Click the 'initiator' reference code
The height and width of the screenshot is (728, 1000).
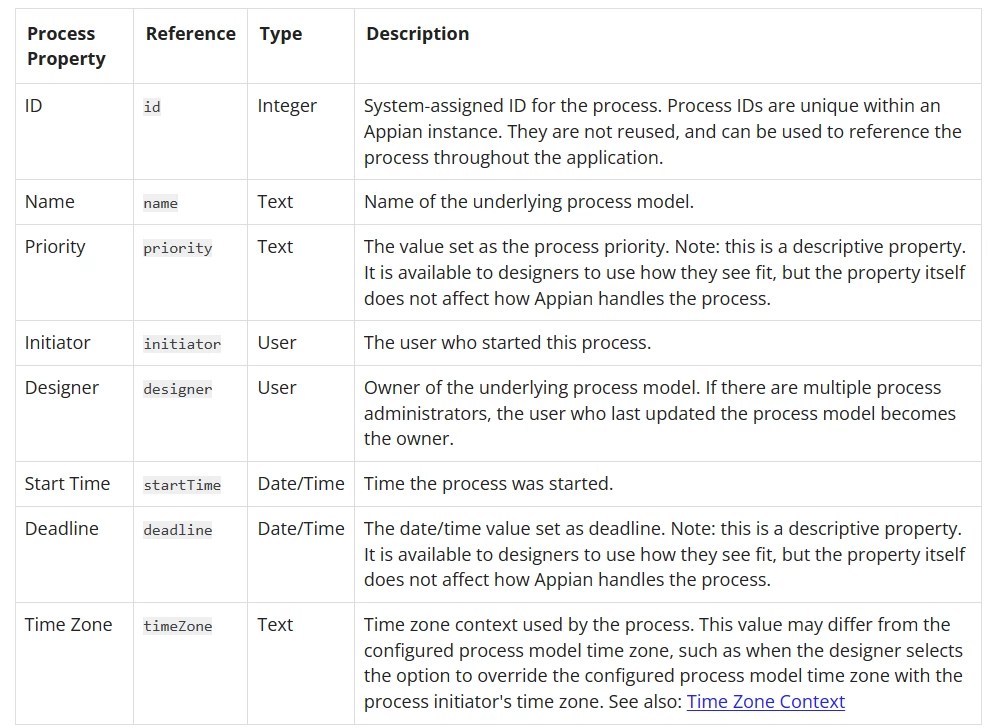click(182, 344)
